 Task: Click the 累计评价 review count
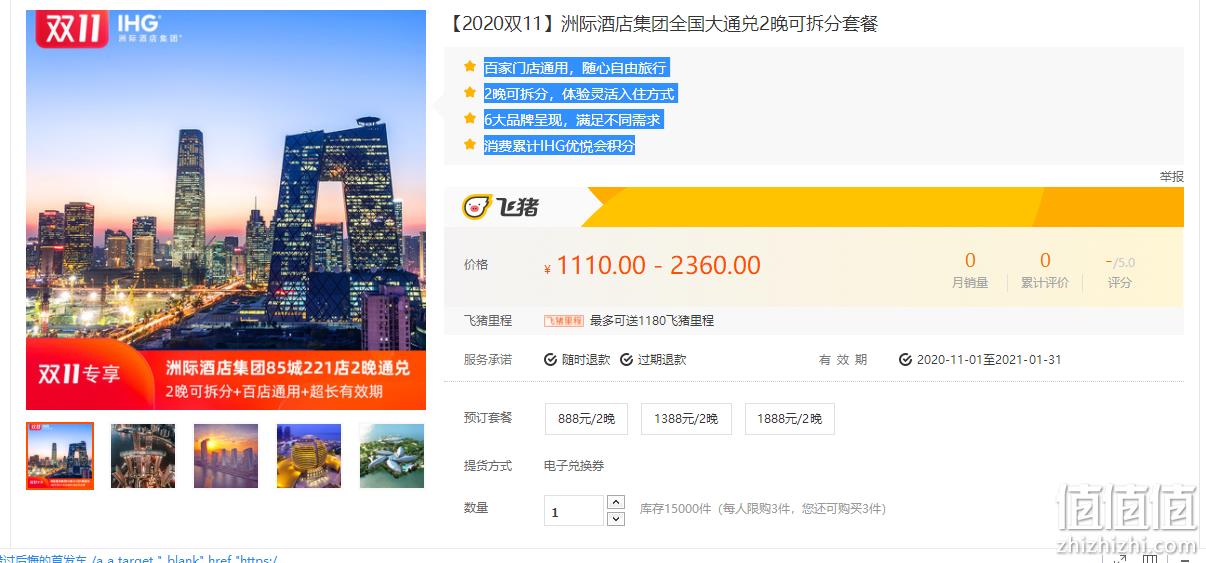[x=1045, y=270]
